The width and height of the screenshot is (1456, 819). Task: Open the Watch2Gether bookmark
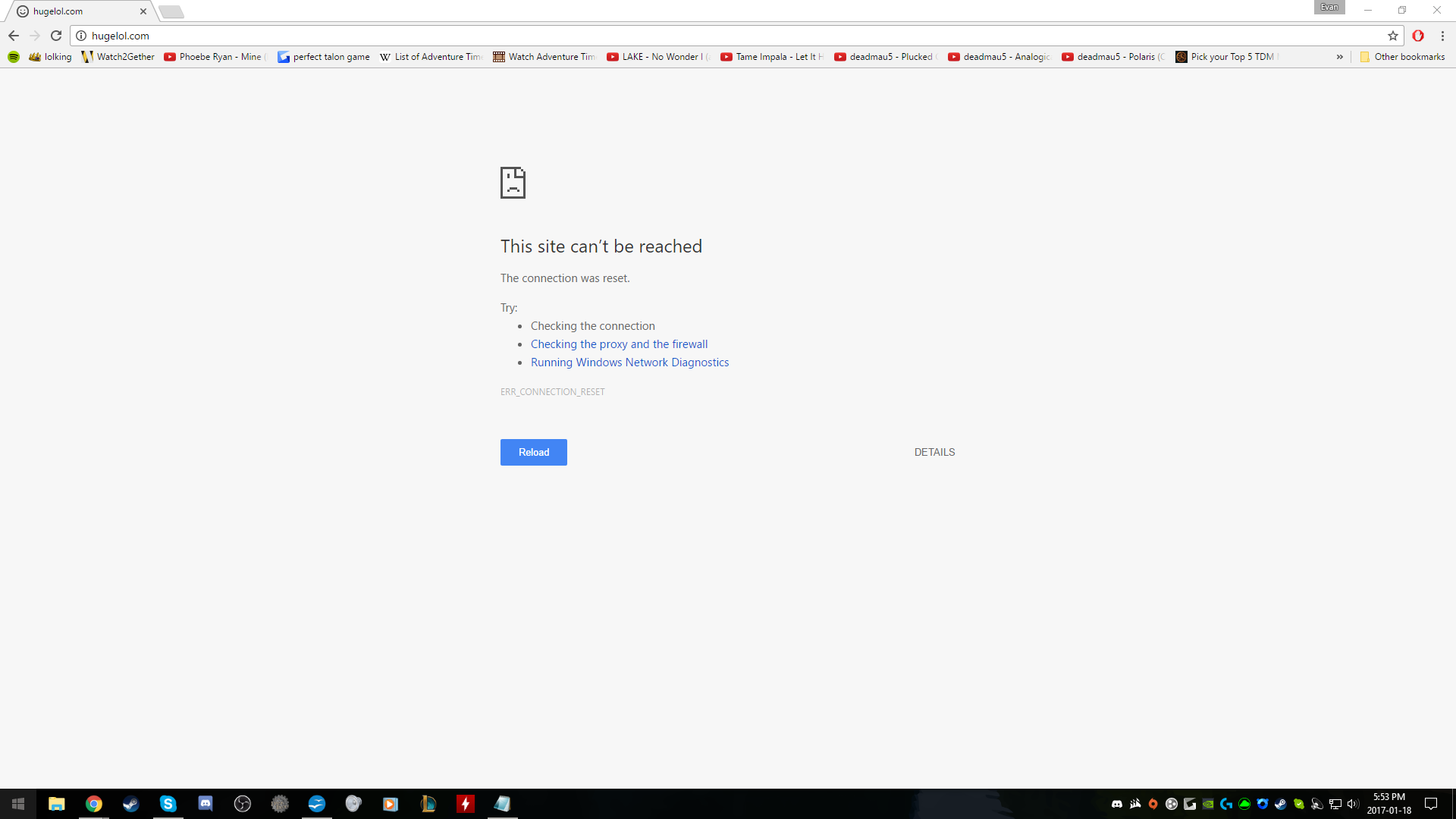118,57
